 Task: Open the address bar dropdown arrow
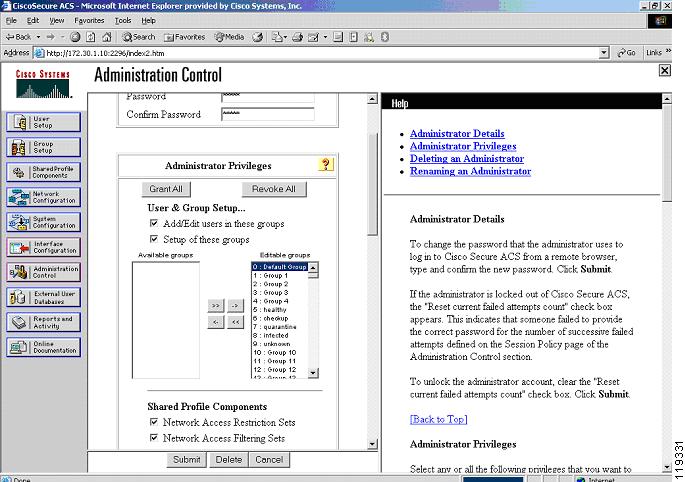(604, 53)
